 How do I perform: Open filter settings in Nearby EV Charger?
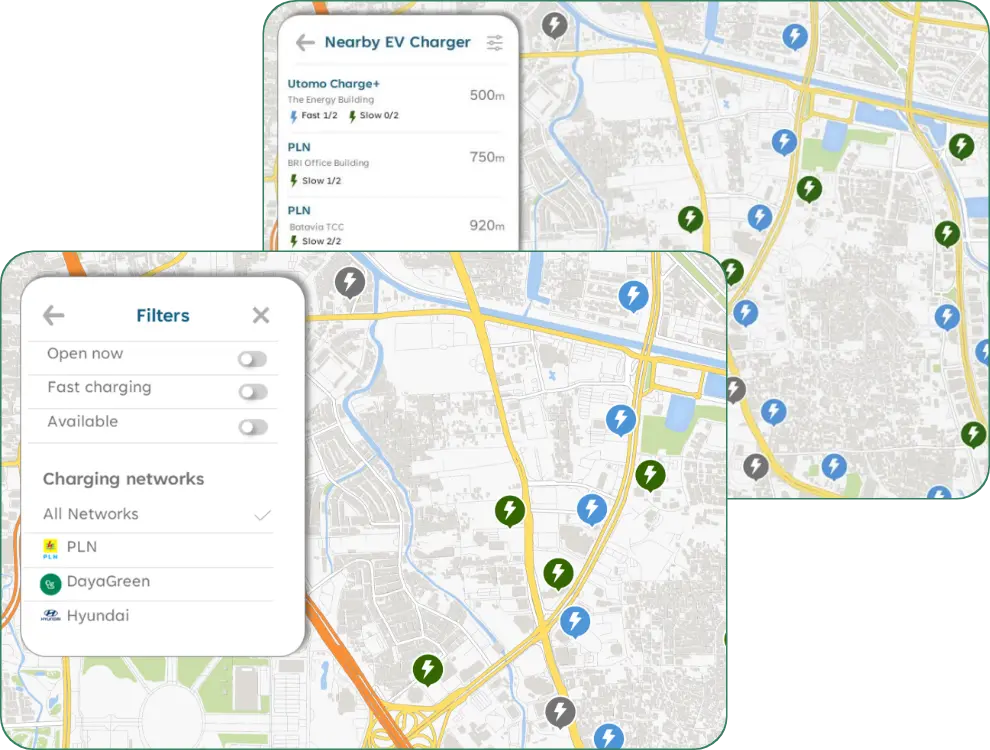pos(495,42)
